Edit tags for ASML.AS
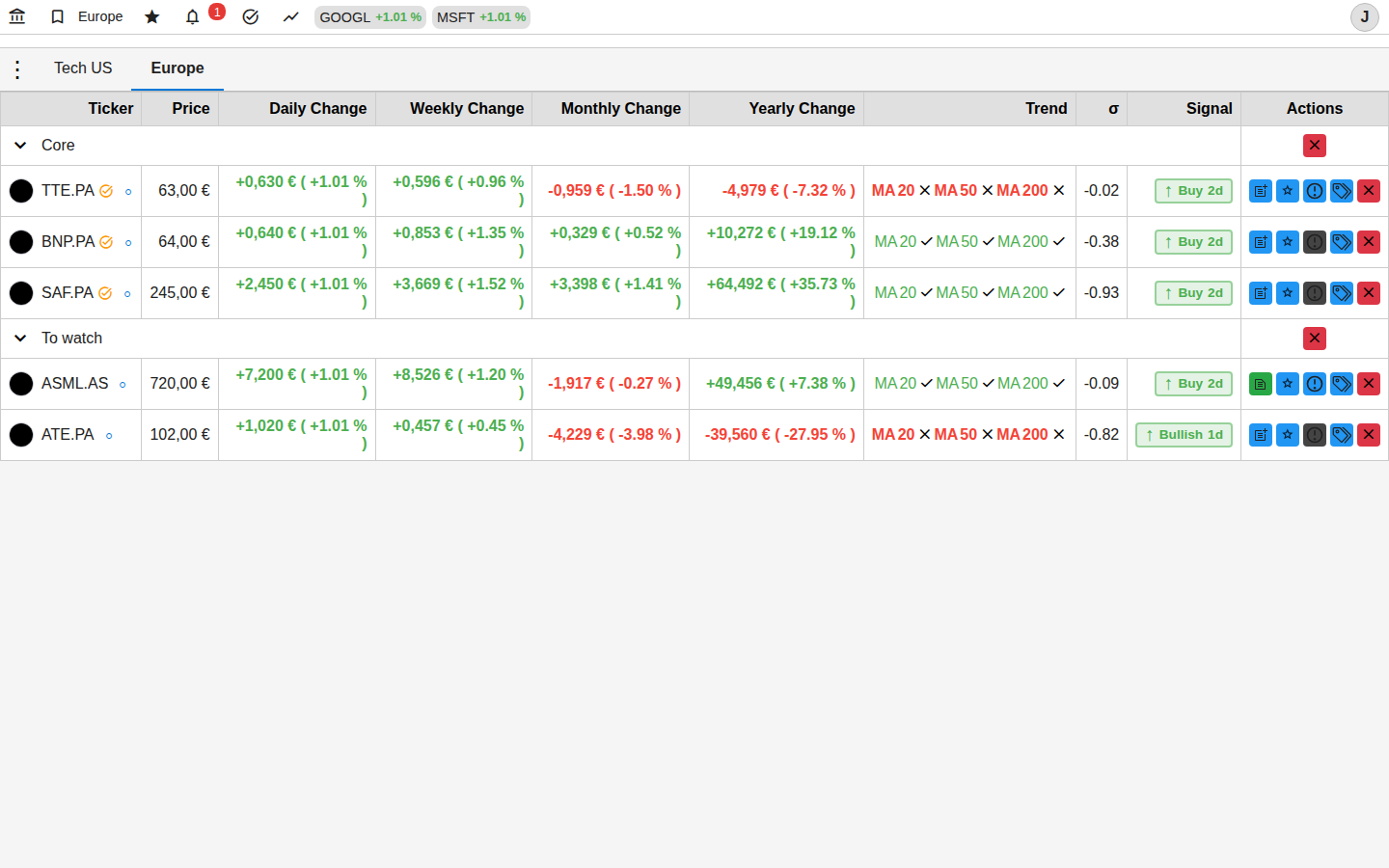Image resolution: width=1389 pixels, height=868 pixels. [1342, 384]
